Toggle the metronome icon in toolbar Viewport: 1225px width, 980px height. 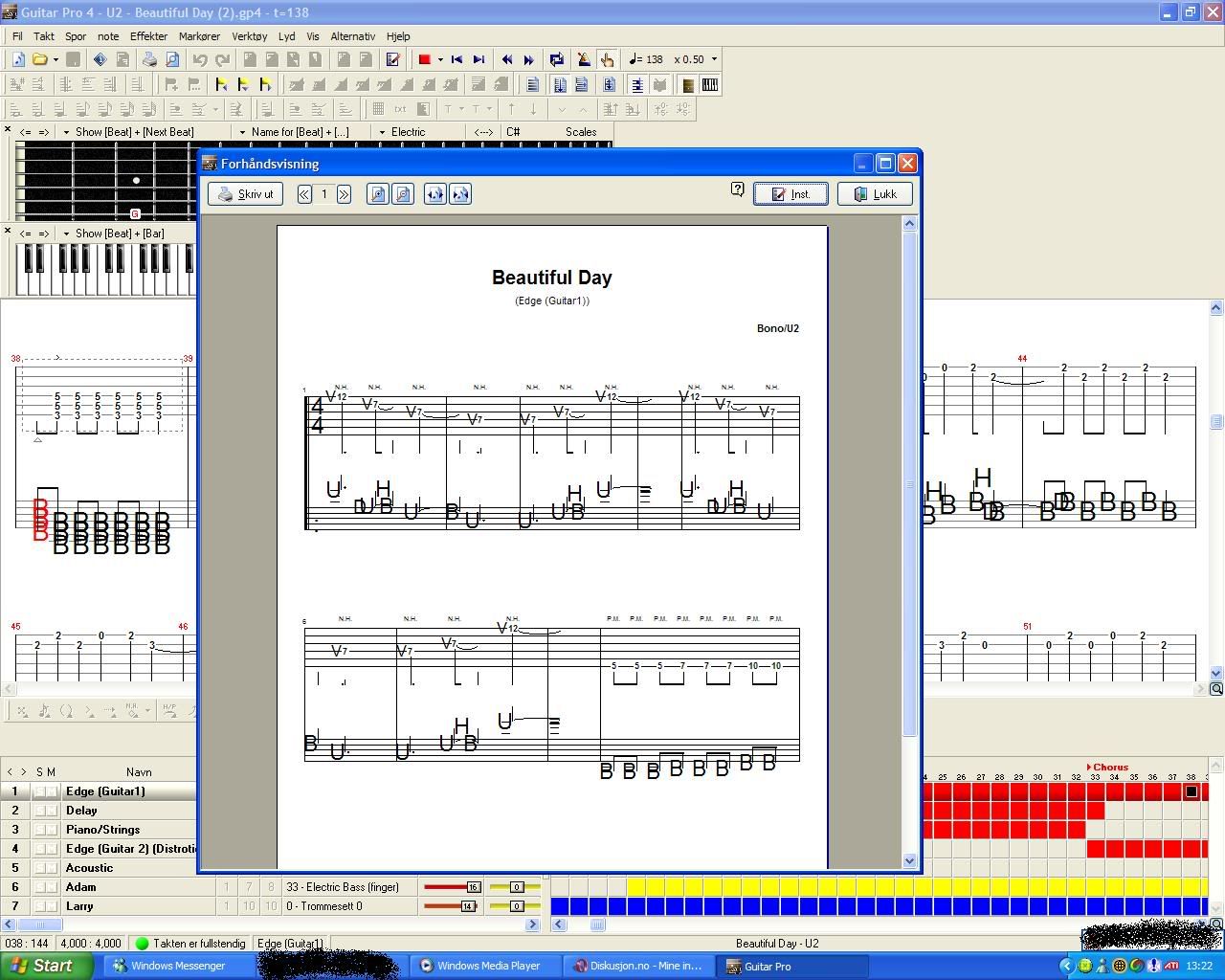[x=583, y=59]
